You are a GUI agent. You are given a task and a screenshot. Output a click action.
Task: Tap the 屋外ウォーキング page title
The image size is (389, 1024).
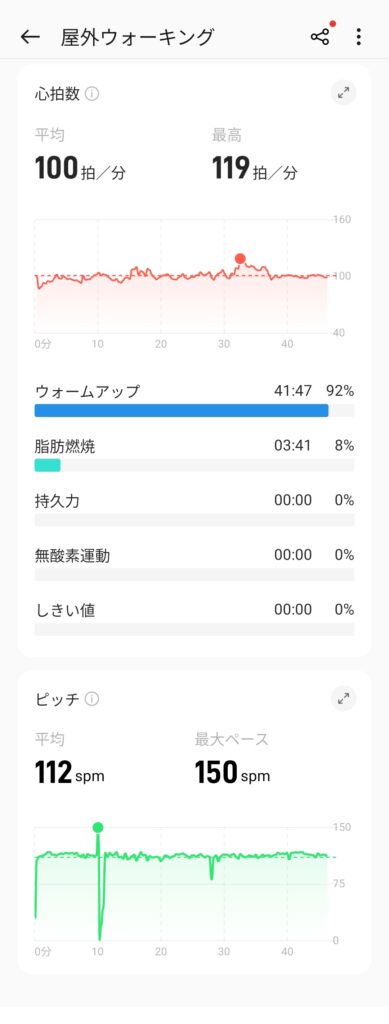coord(137,37)
